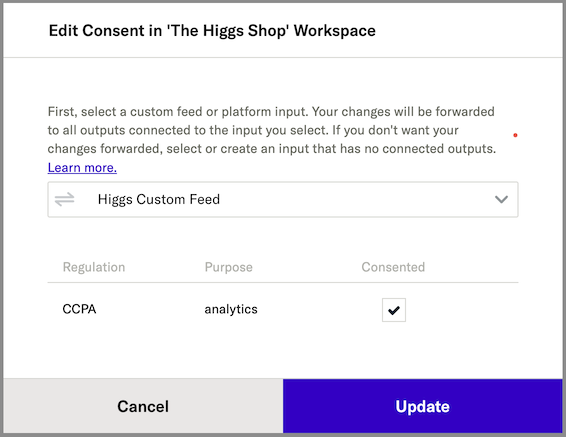Click the Purpose column header
The width and height of the screenshot is (566, 437).
click(x=228, y=267)
